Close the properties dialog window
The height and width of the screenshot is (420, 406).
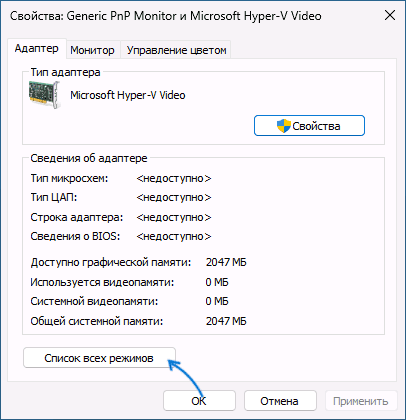pos(390,16)
